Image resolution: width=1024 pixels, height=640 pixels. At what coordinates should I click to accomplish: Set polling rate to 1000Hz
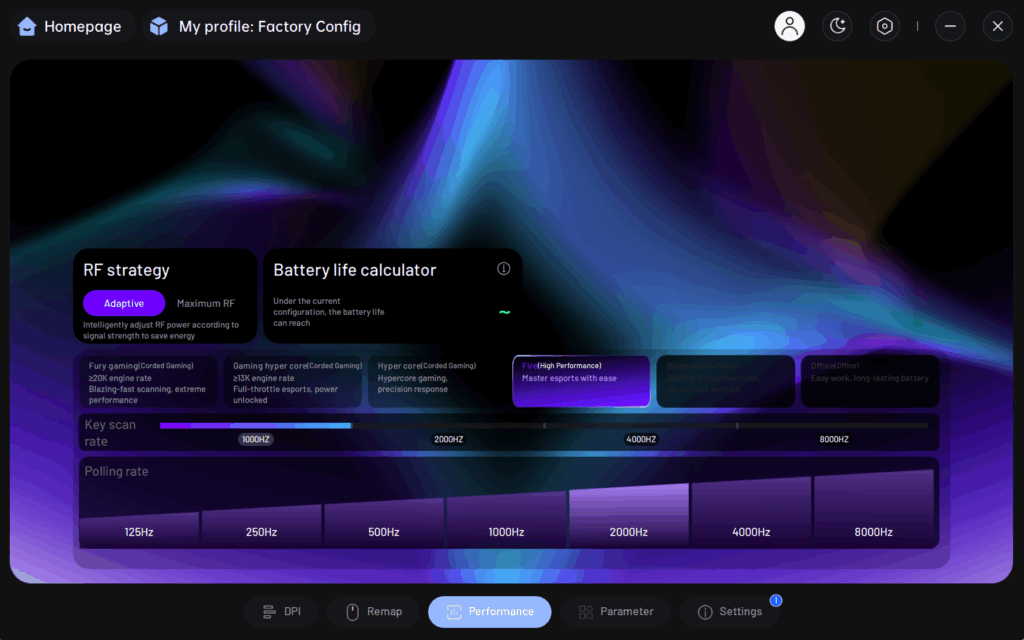click(x=506, y=520)
